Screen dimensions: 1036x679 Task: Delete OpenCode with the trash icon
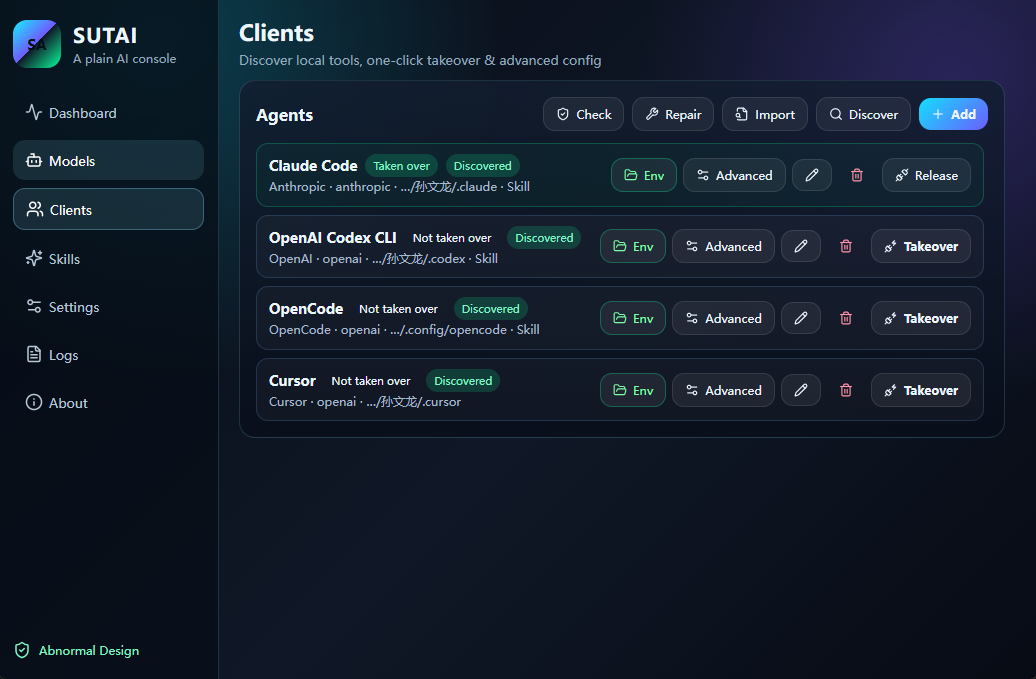point(846,318)
